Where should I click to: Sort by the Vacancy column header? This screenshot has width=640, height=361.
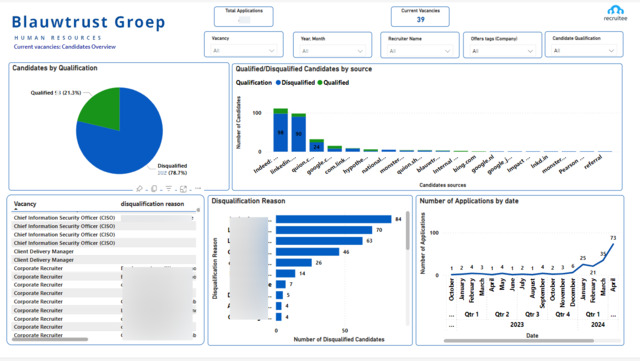point(25,204)
